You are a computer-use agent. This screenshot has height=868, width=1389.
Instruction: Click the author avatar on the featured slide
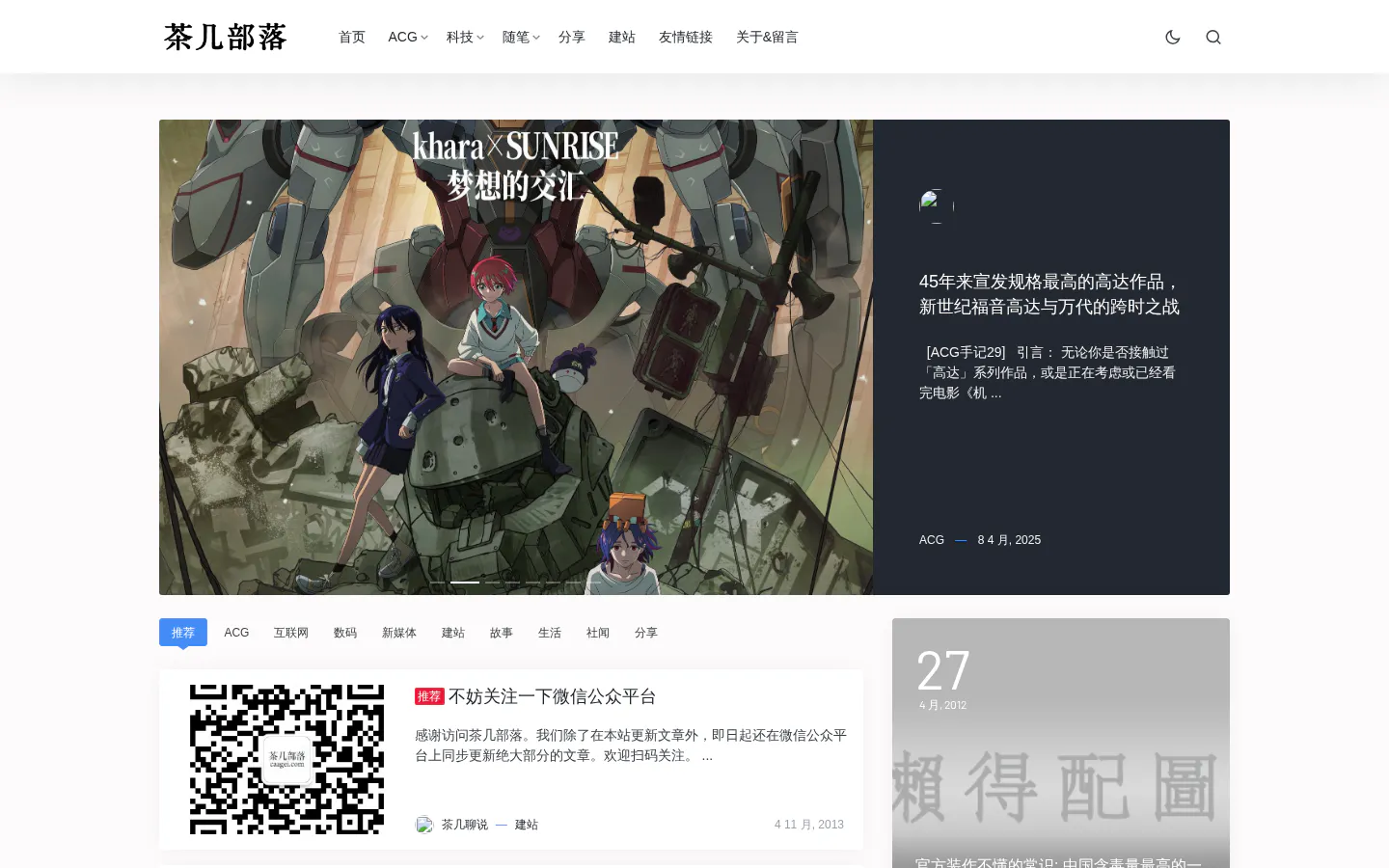pyautogui.click(x=937, y=206)
